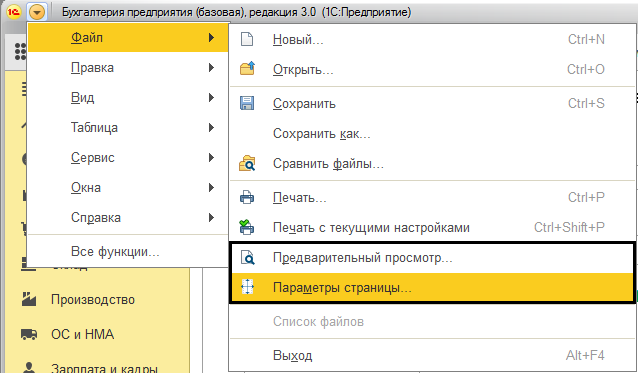Expand the Правка submenu
638x373 pixels.
127,68
